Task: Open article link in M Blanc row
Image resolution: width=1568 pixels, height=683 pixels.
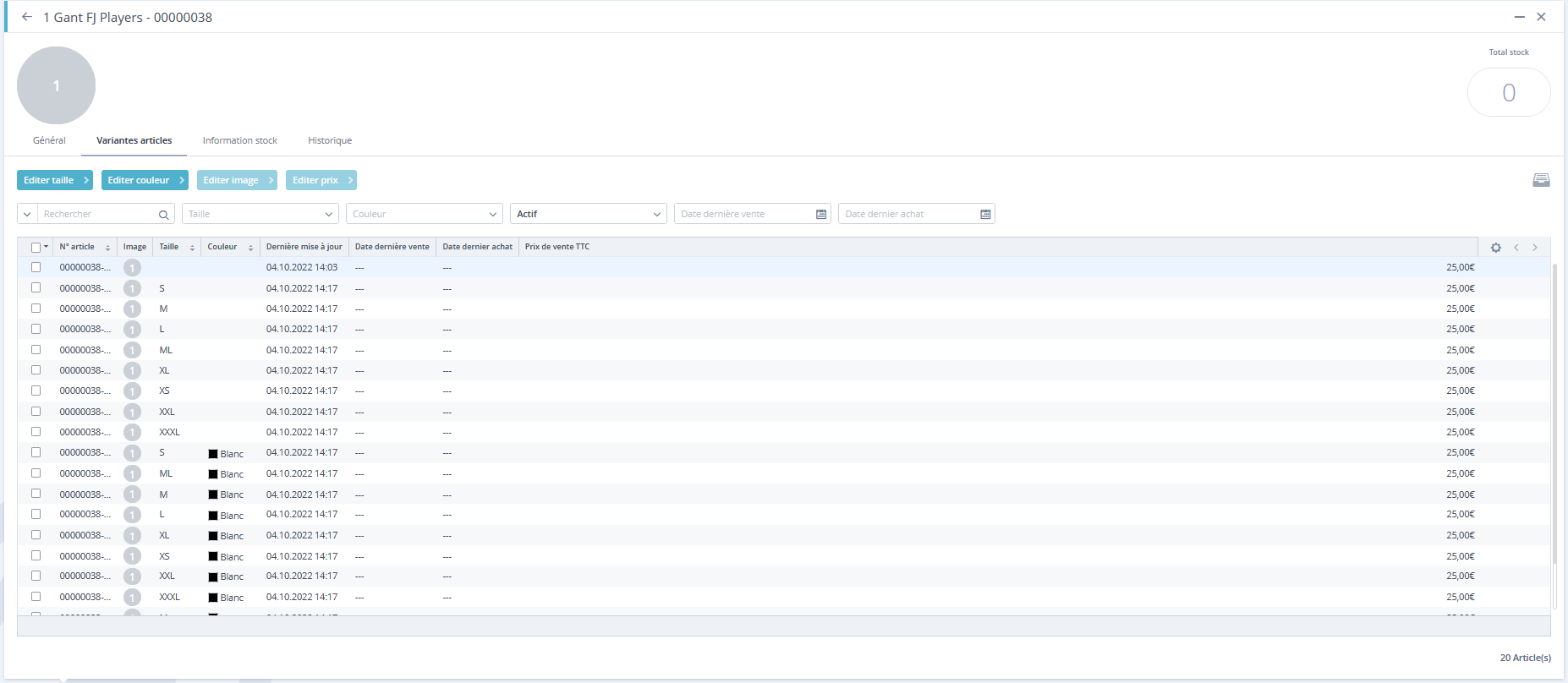Action: tap(85, 494)
